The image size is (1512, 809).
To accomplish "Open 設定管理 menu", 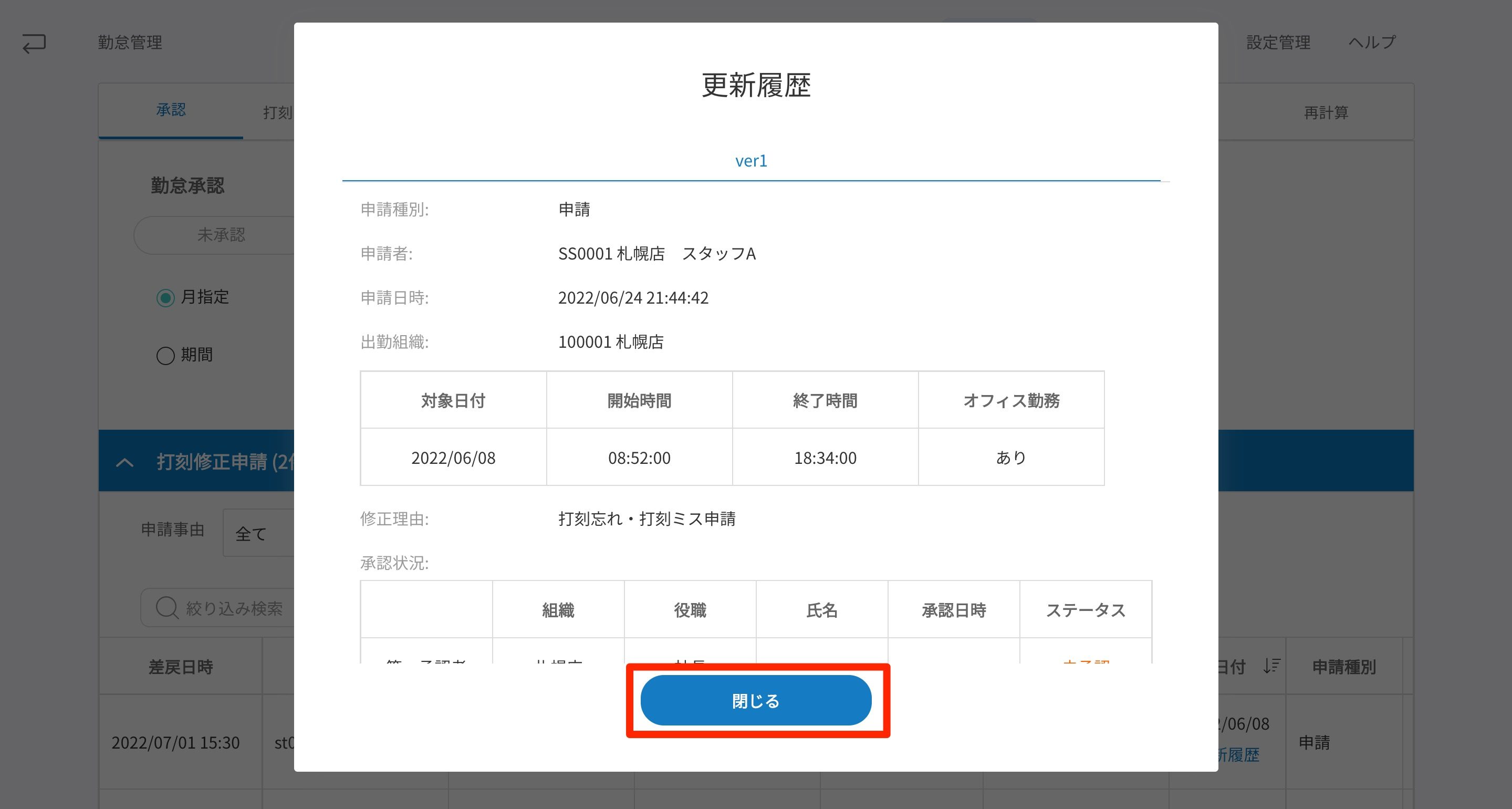I will (x=1278, y=42).
